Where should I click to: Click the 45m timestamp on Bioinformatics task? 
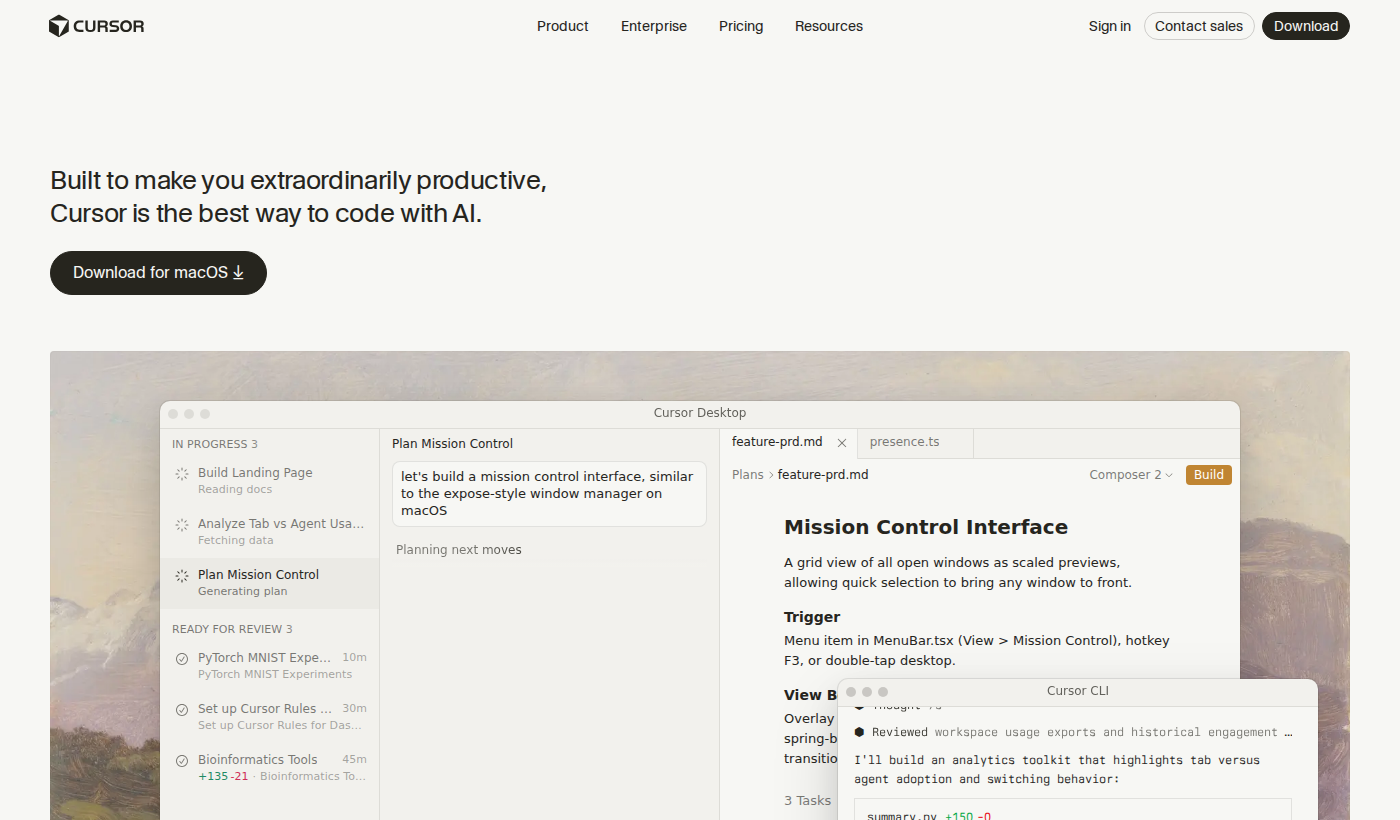click(355, 760)
